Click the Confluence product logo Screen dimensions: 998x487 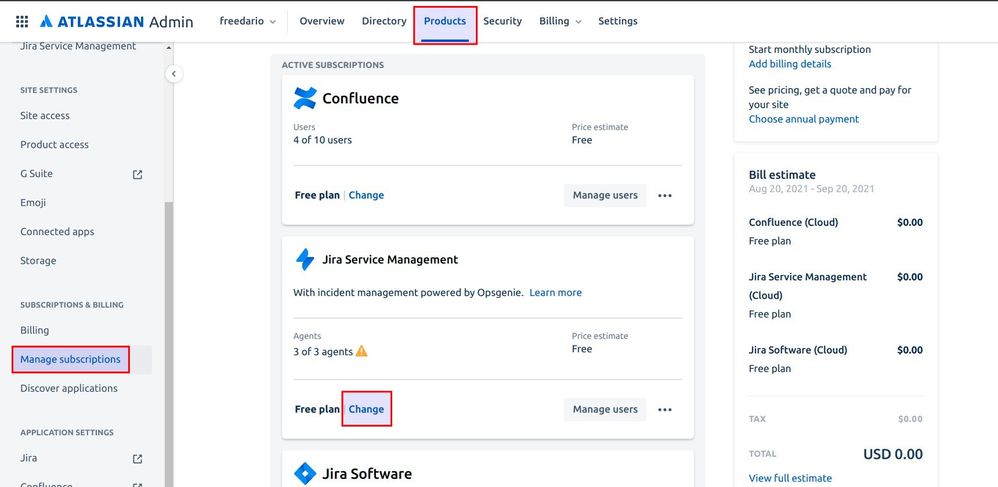click(305, 98)
